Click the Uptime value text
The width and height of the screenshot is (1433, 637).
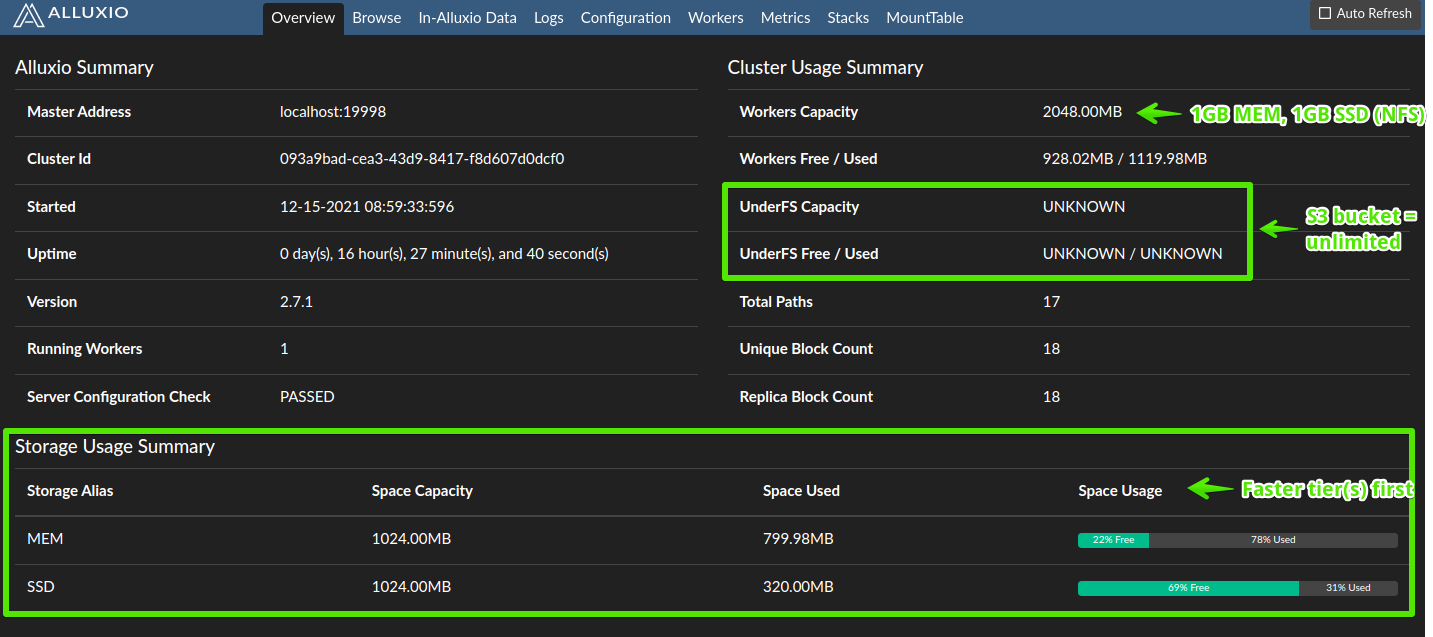[x=444, y=254]
